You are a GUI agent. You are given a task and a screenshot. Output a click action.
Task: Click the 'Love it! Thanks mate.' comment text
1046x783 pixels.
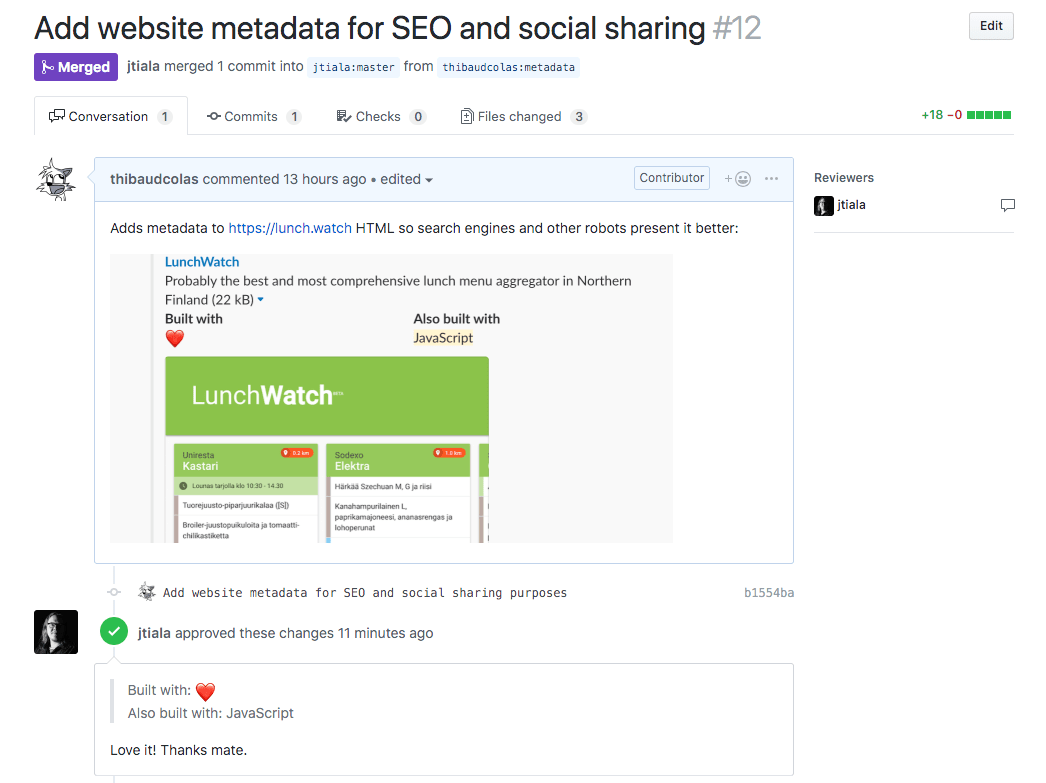click(179, 750)
